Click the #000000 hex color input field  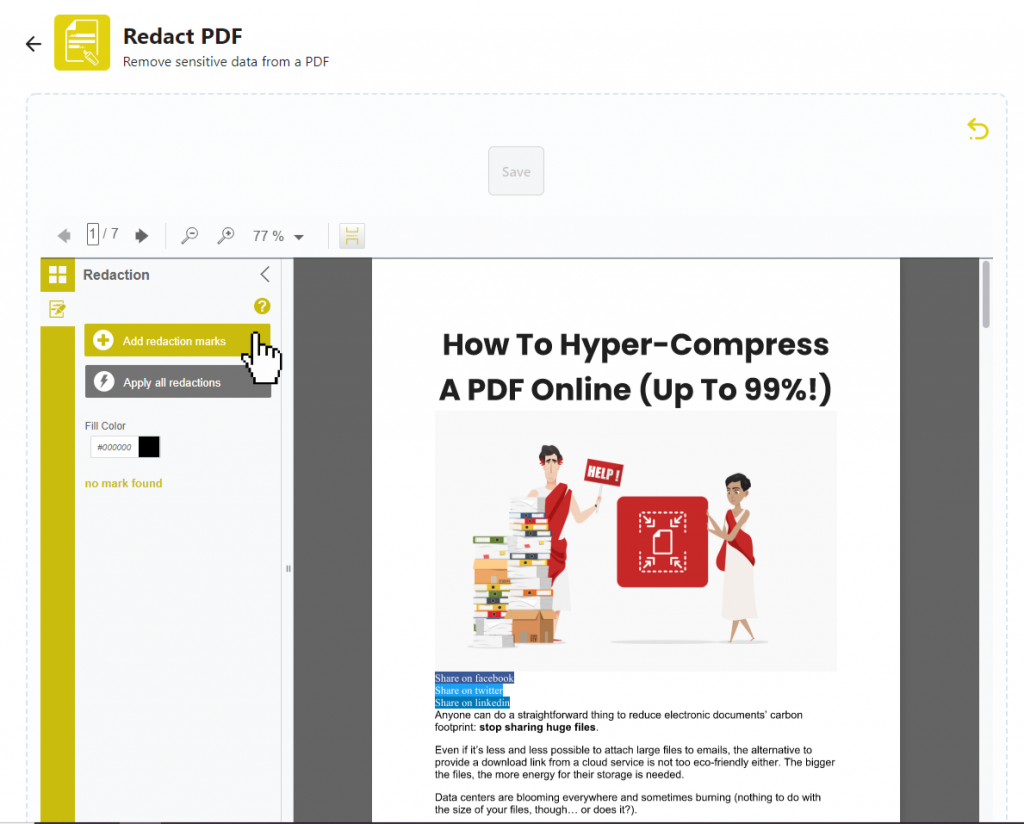tap(113, 447)
